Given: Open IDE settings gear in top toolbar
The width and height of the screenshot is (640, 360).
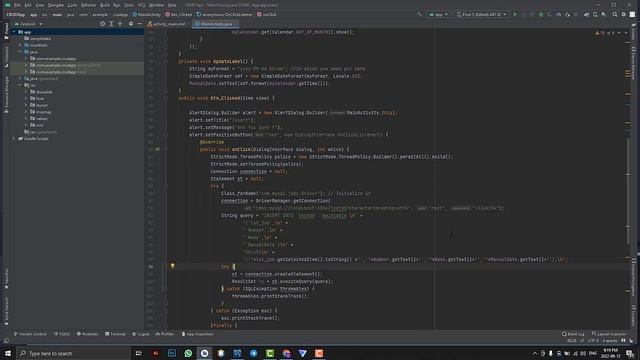Looking at the screenshot, I should point(624,14).
